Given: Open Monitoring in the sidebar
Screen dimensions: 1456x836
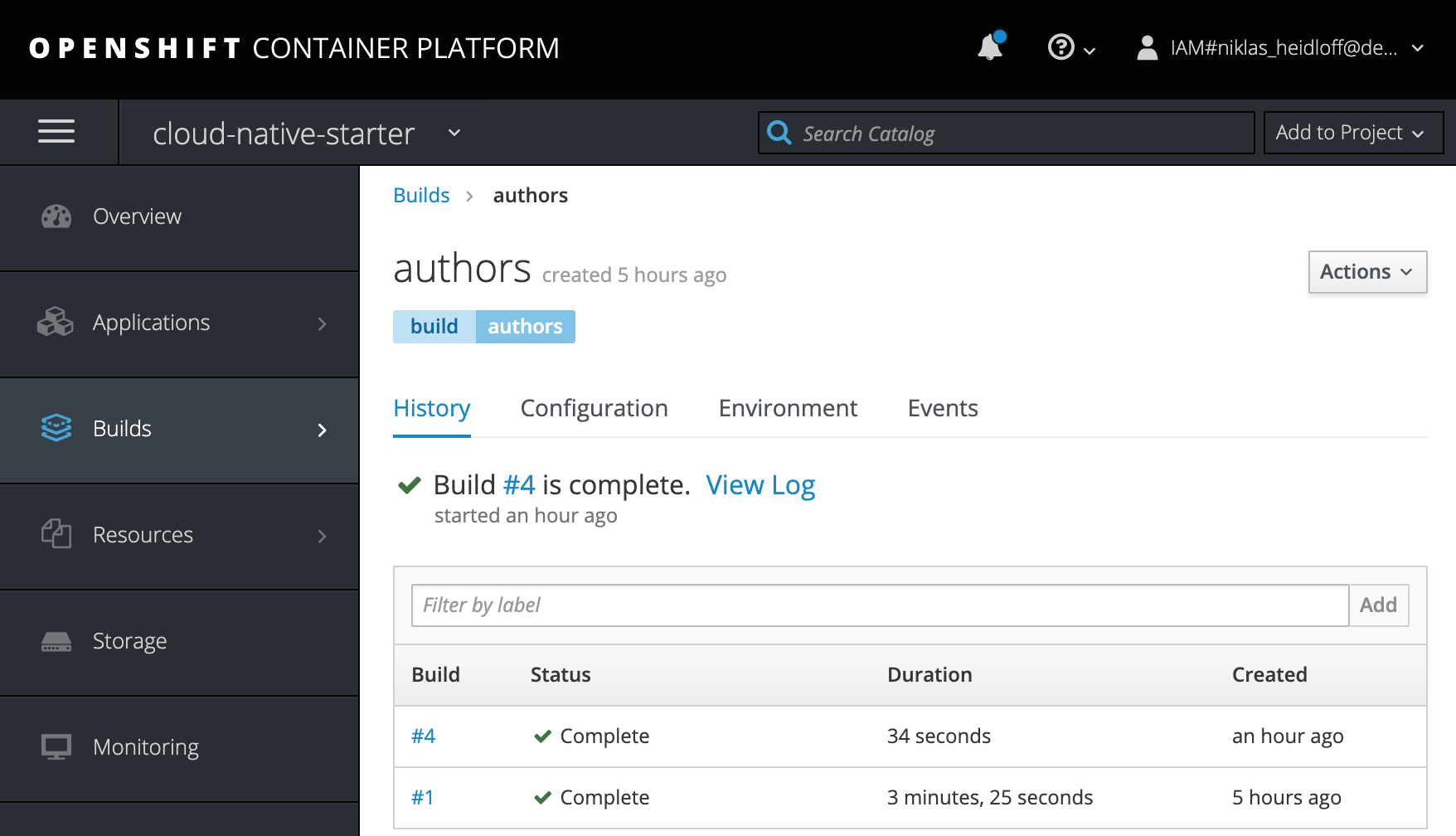Looking at the screenshot, I should pos(179,748).
